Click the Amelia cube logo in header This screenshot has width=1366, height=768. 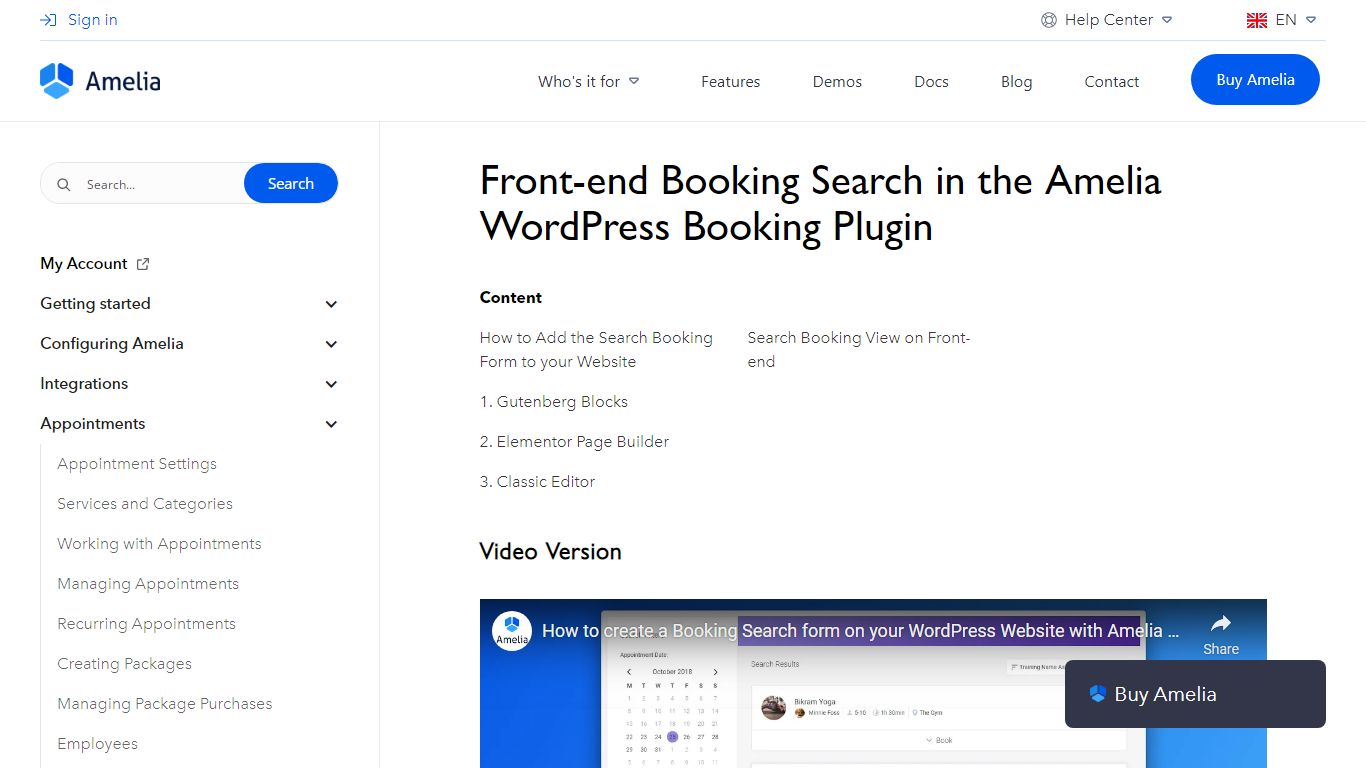pyautogui.click(x=57, y=81)
